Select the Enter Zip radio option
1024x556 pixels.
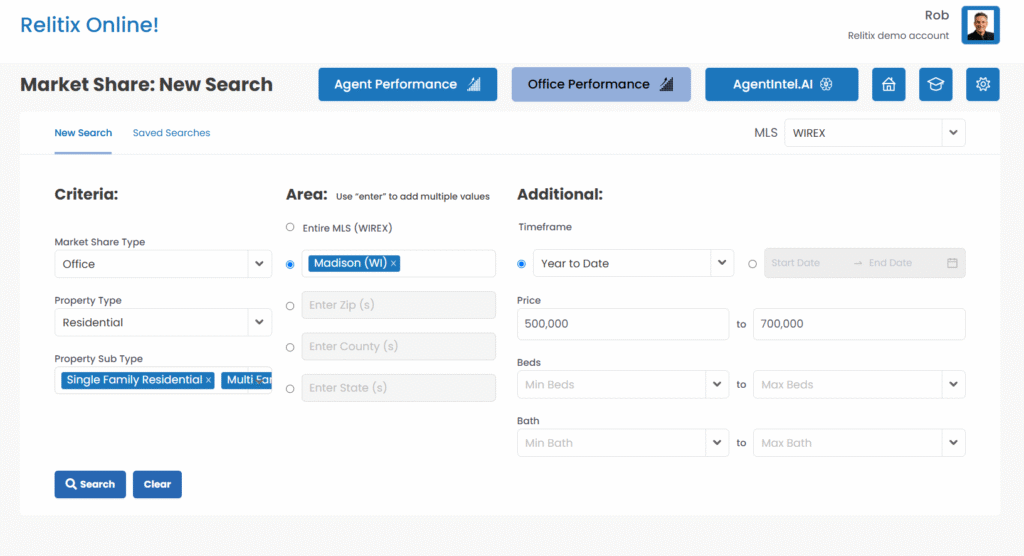pyautogui.click(x=290, y=305)
